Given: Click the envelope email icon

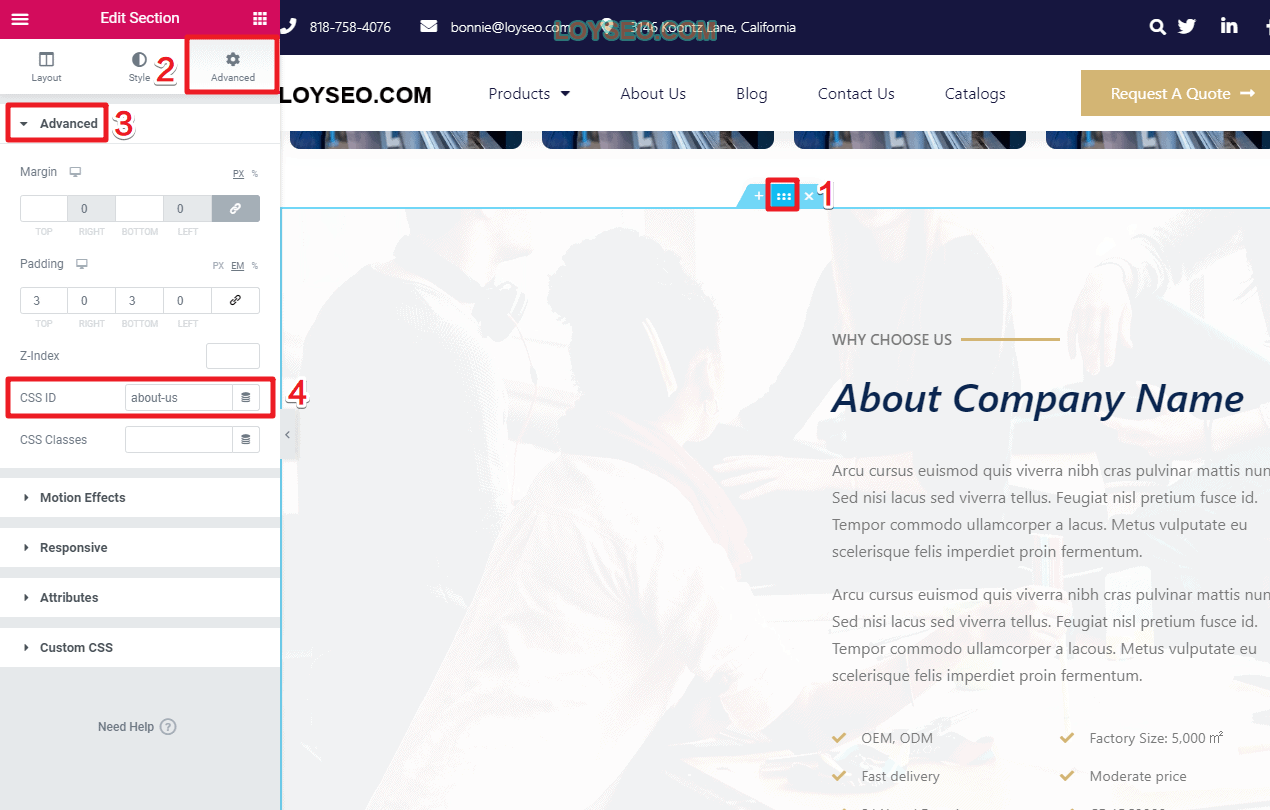Looking at the screenshot, I should (x=429, y=27).
